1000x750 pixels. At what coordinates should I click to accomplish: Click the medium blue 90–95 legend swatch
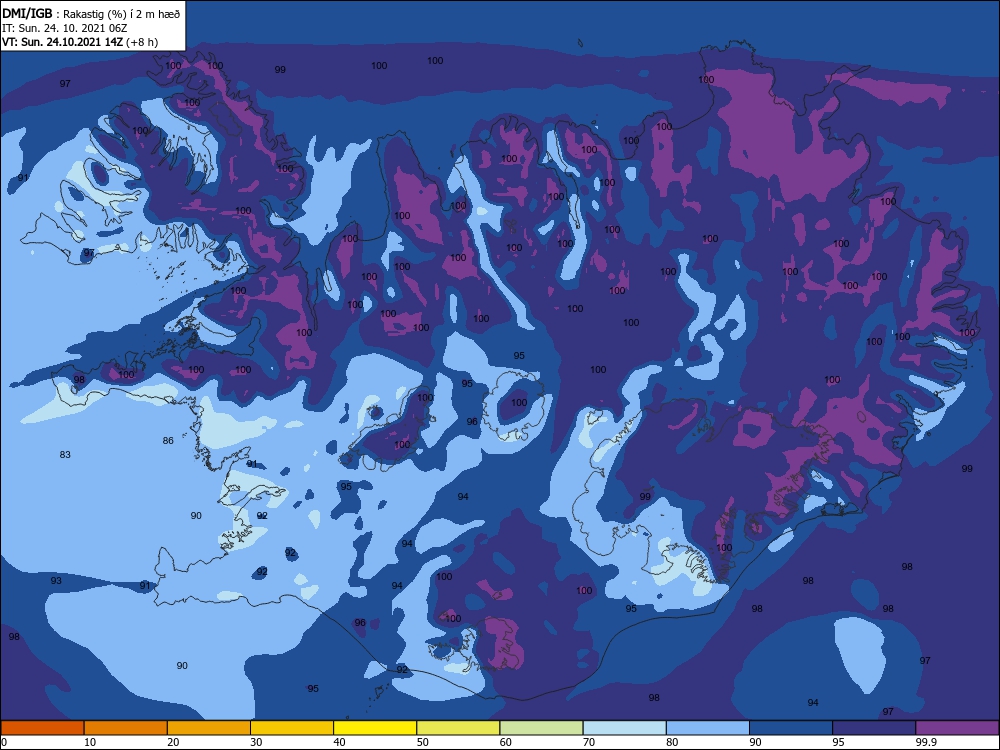(791, 728)
